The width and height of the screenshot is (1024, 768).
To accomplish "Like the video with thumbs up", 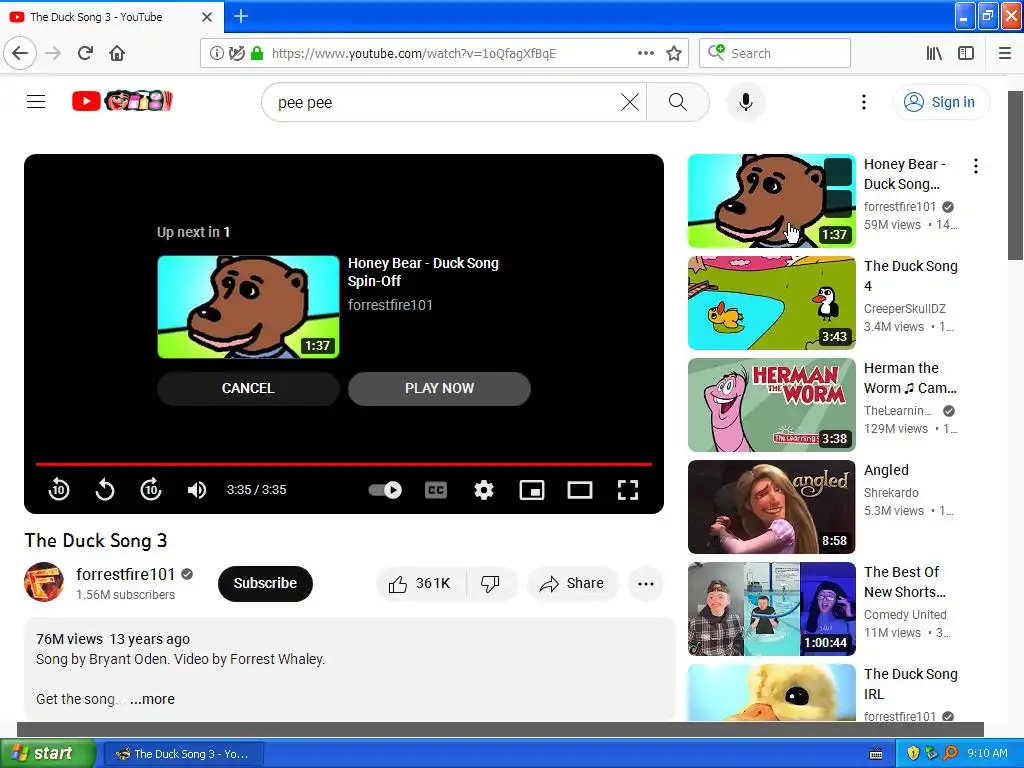I will (421, 583).
